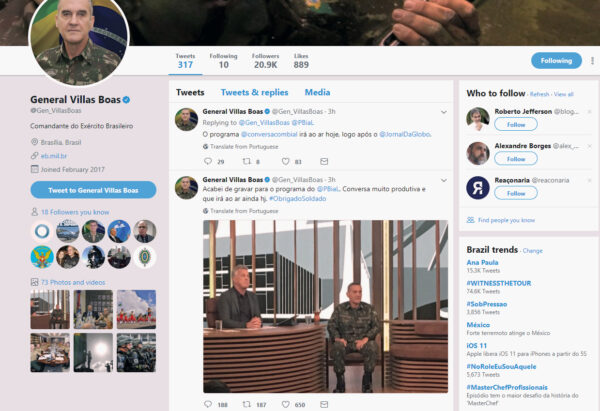This screenshot has width=600, height=411.
Task: Open eb.mil.br website link
Action: click(54, 156)
